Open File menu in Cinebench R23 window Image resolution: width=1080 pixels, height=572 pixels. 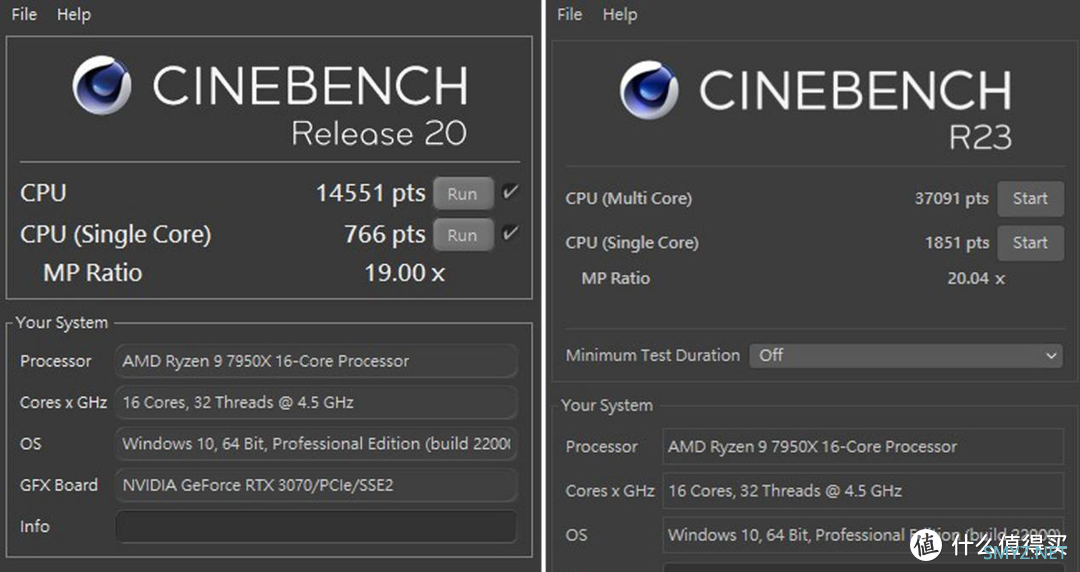pos(570,14)
